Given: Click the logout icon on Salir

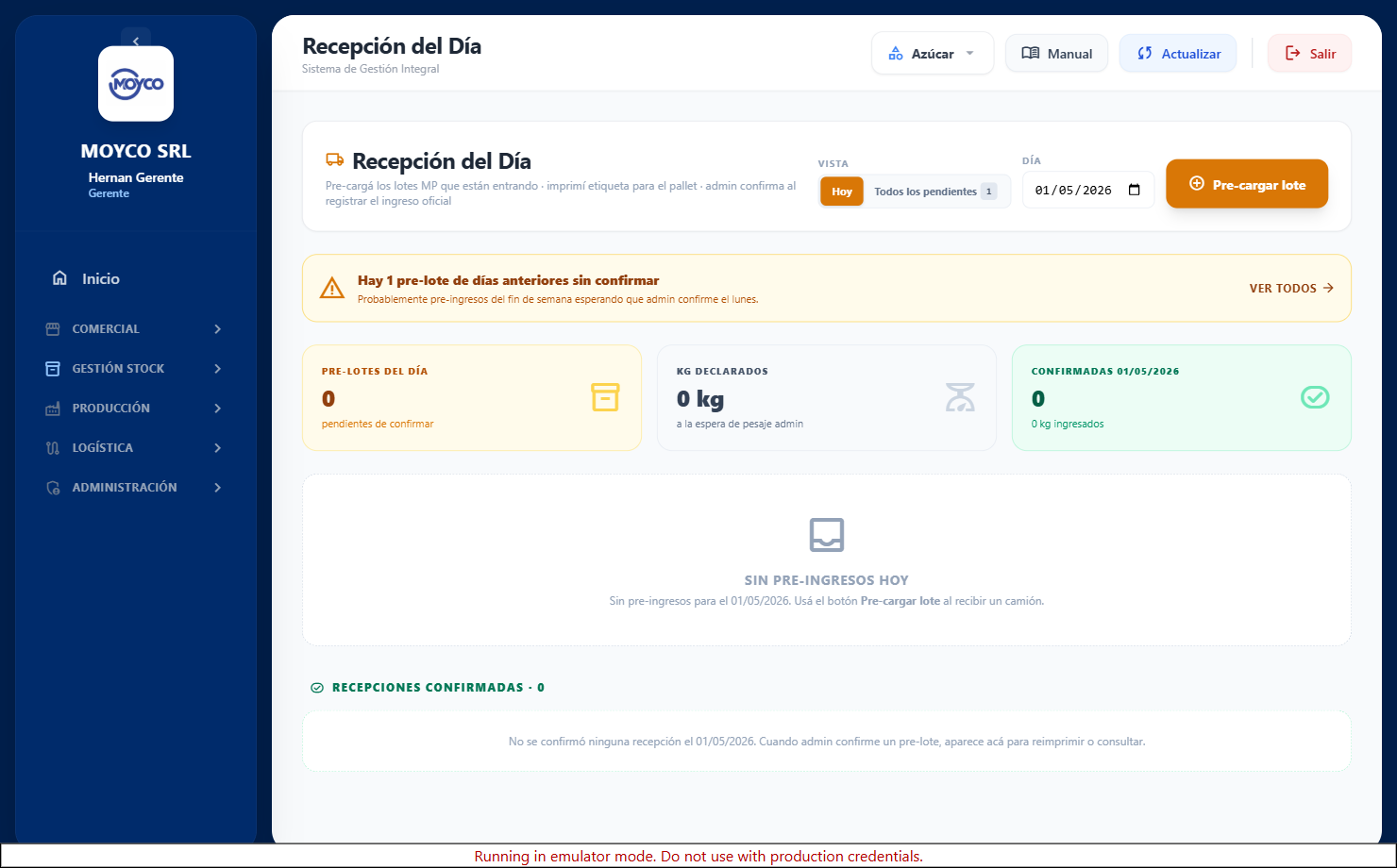Looking at the screenshot, I should 1293,54.
